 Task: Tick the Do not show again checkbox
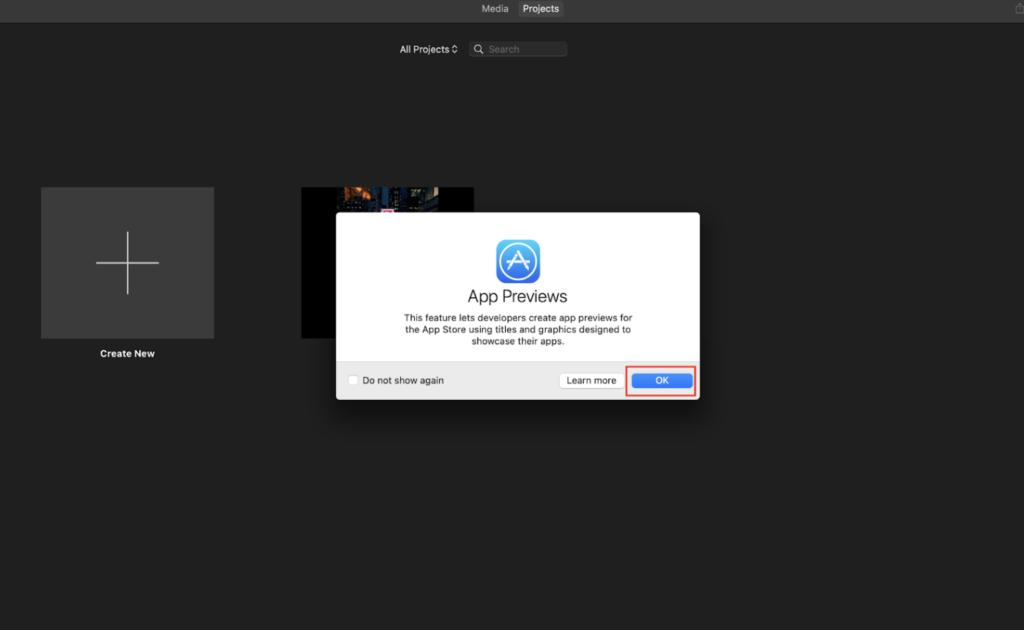click(353, 380)
